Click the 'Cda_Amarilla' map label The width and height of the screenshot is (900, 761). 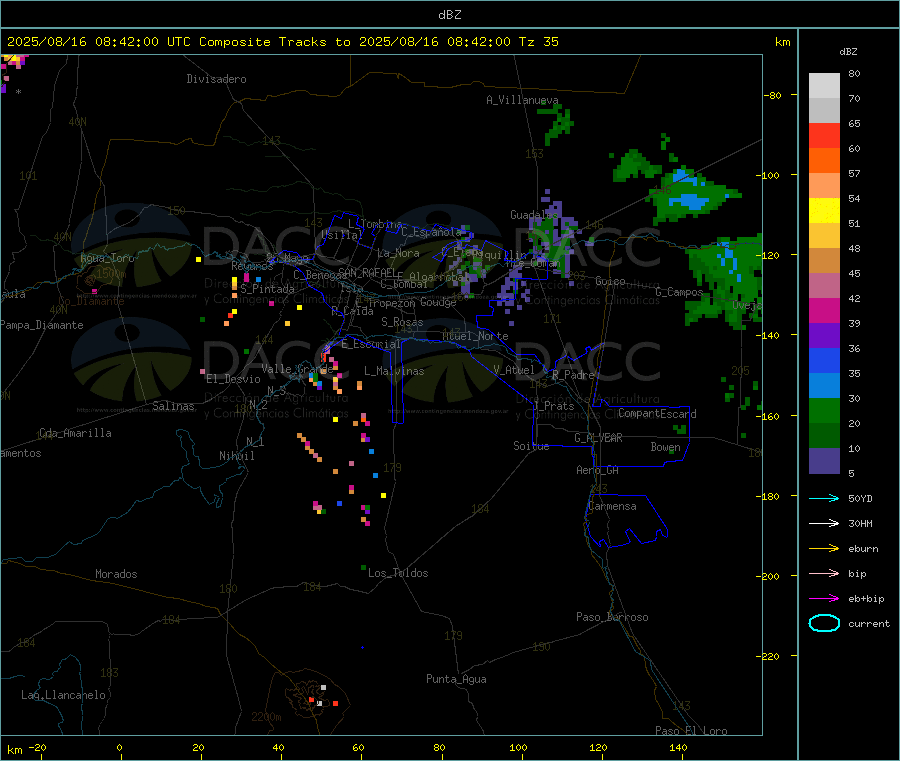[x=75, y=433]
